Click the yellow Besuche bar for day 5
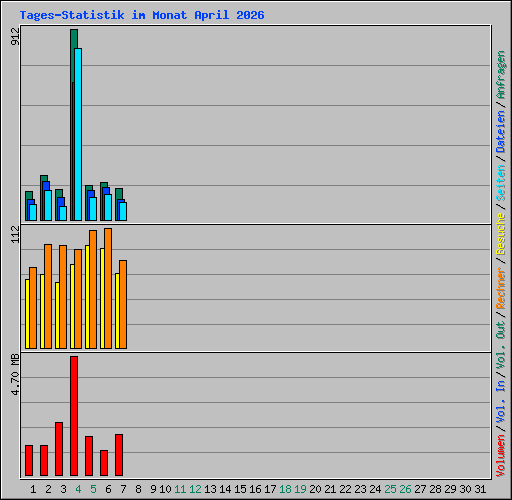Image resolution: width=512 pixels, height=500 pixels. (87, 297)
